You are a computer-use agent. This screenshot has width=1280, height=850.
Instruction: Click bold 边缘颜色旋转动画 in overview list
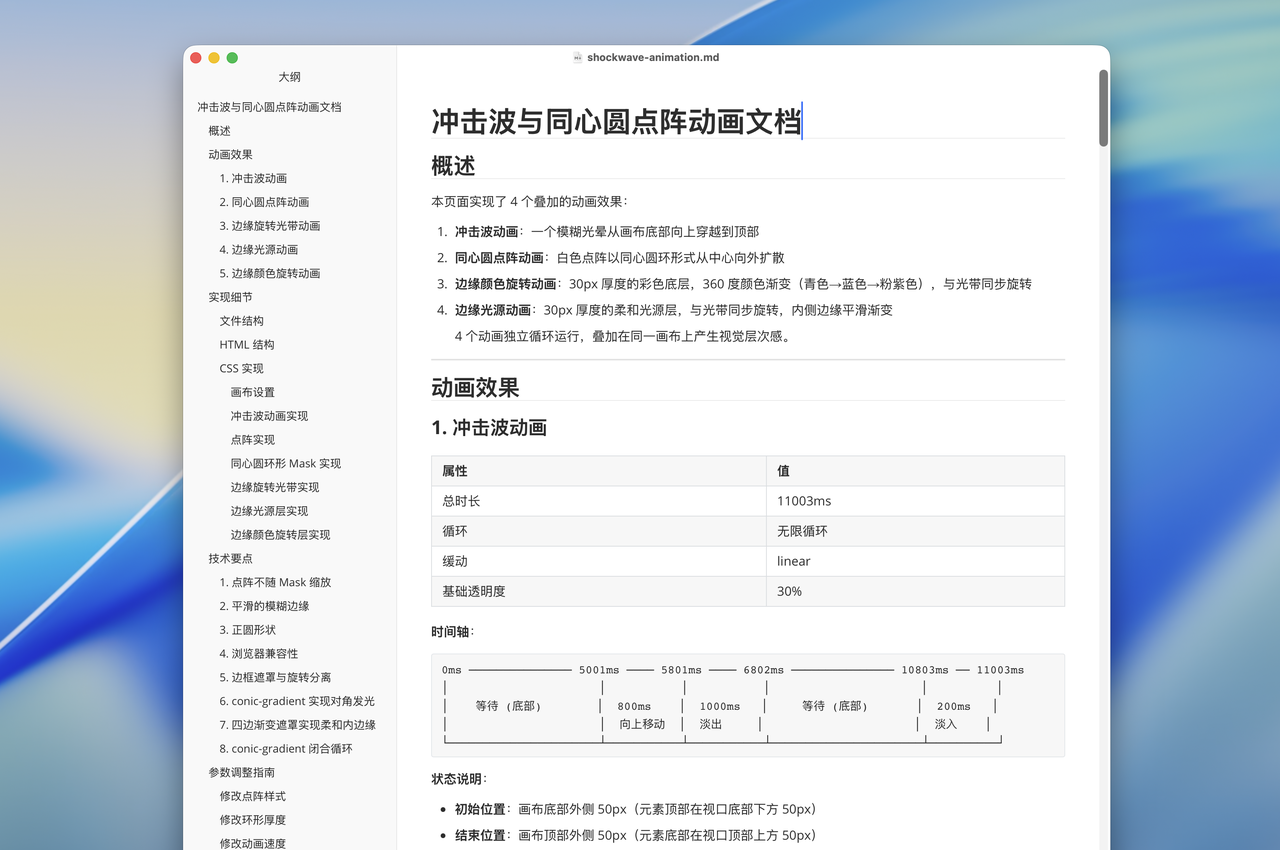[505, 284]
